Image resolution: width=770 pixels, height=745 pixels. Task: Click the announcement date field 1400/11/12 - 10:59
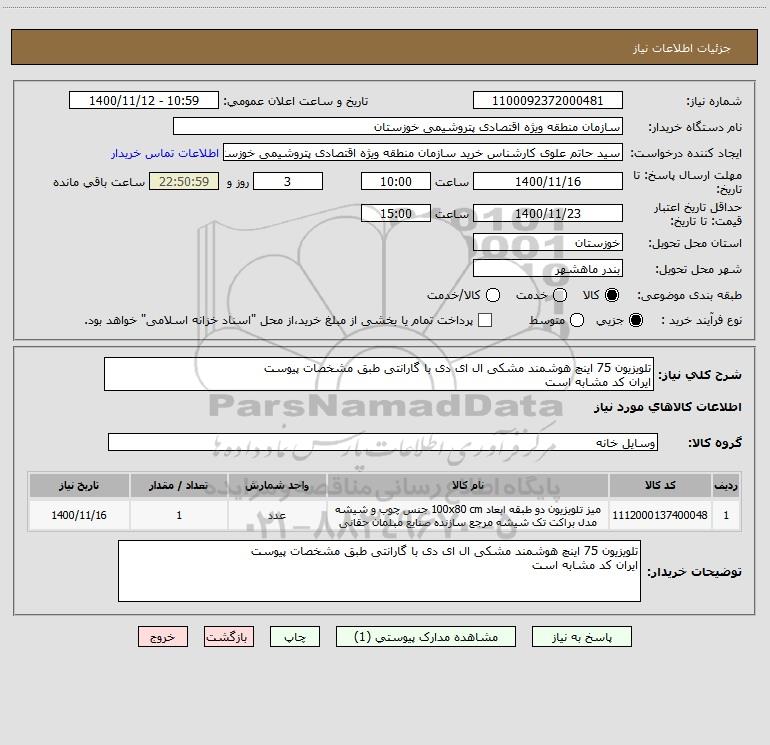point(144,100)
